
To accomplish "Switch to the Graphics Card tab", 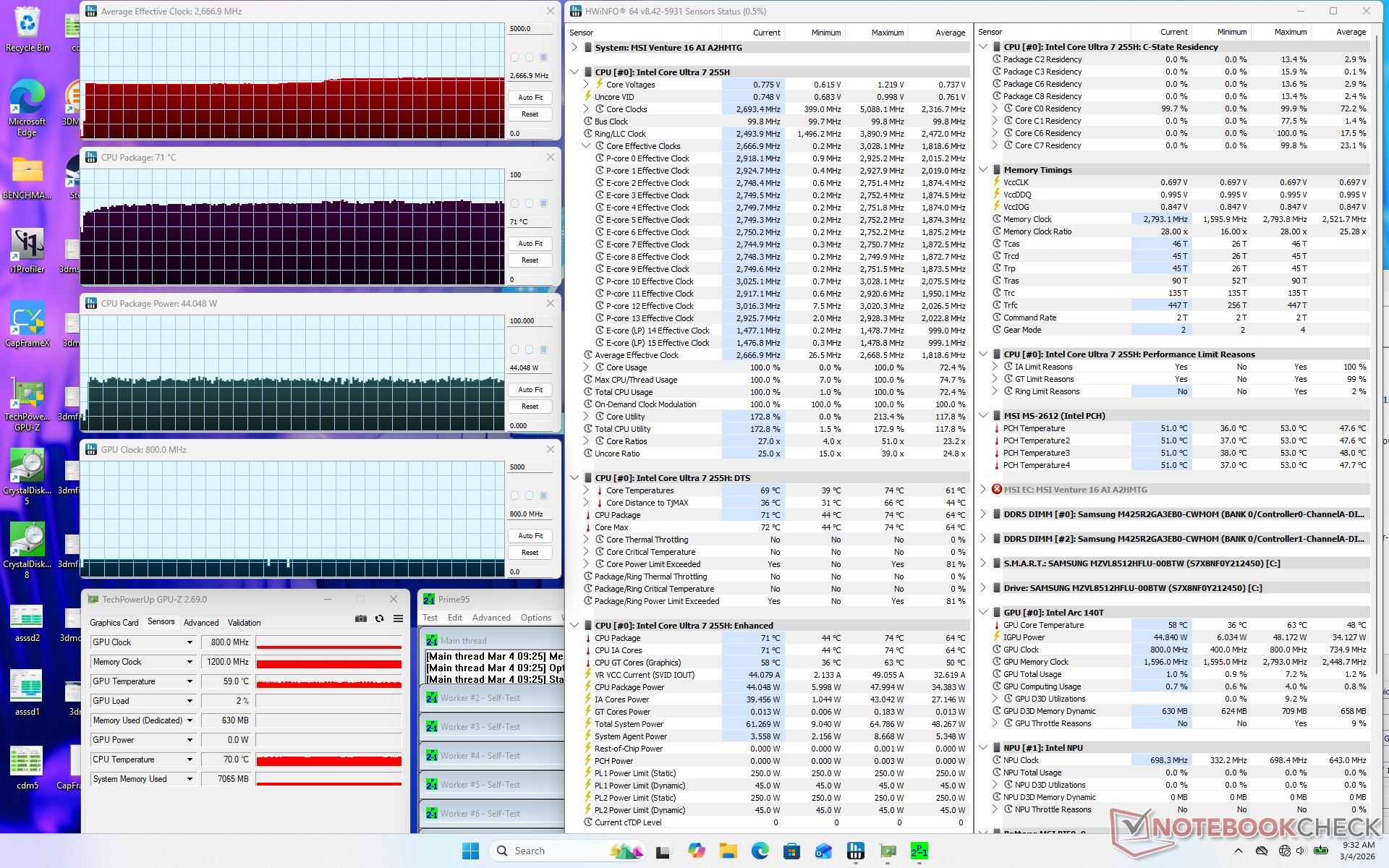I will (x=114, y=623).
